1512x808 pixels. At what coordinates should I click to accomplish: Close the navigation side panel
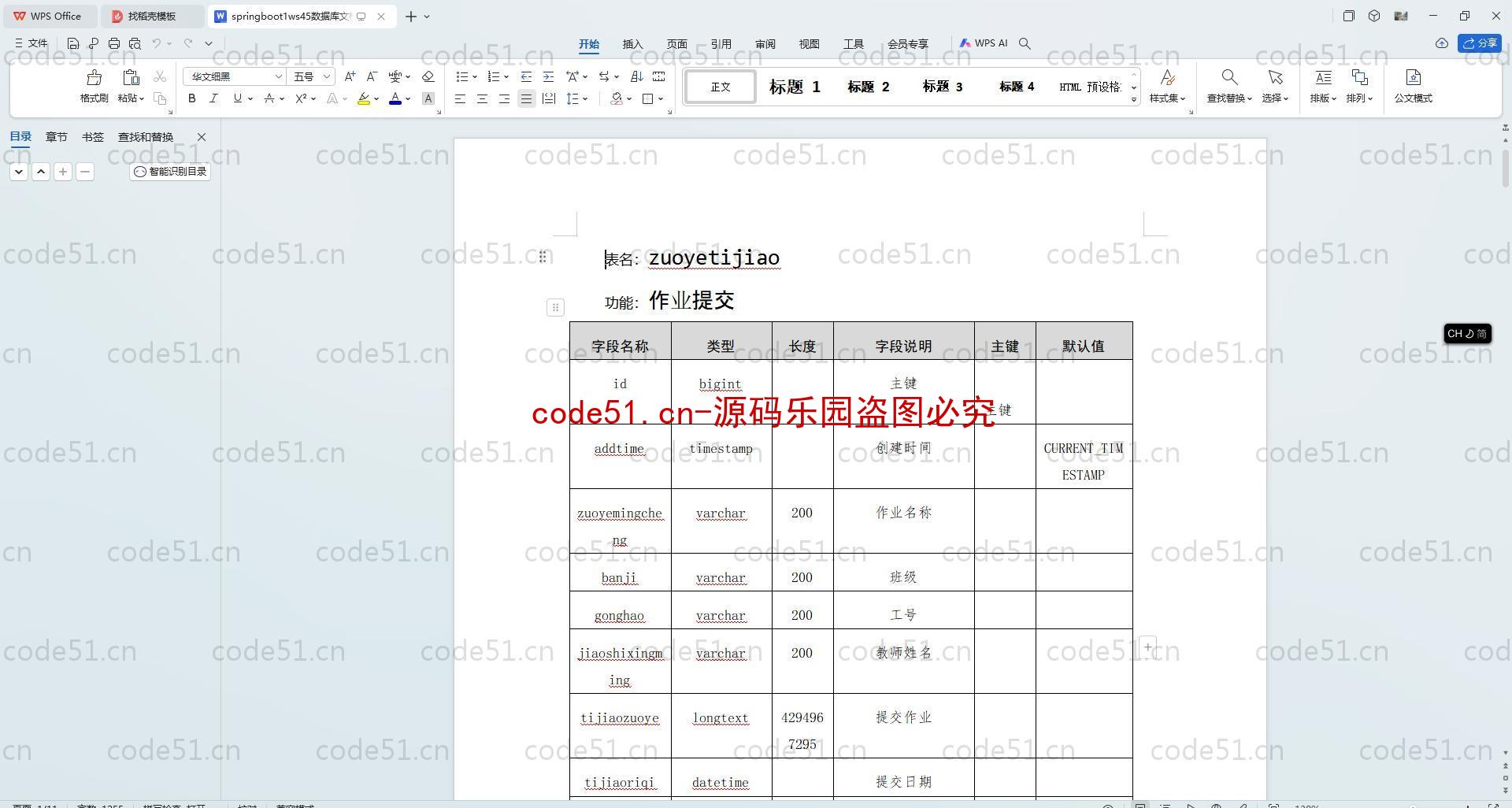pyautogui.click(x=202, y=137)
